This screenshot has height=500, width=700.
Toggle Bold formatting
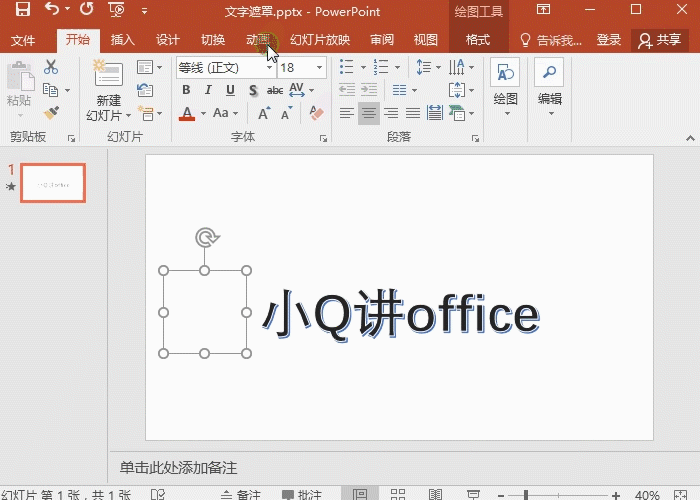[x=186, y=90]
